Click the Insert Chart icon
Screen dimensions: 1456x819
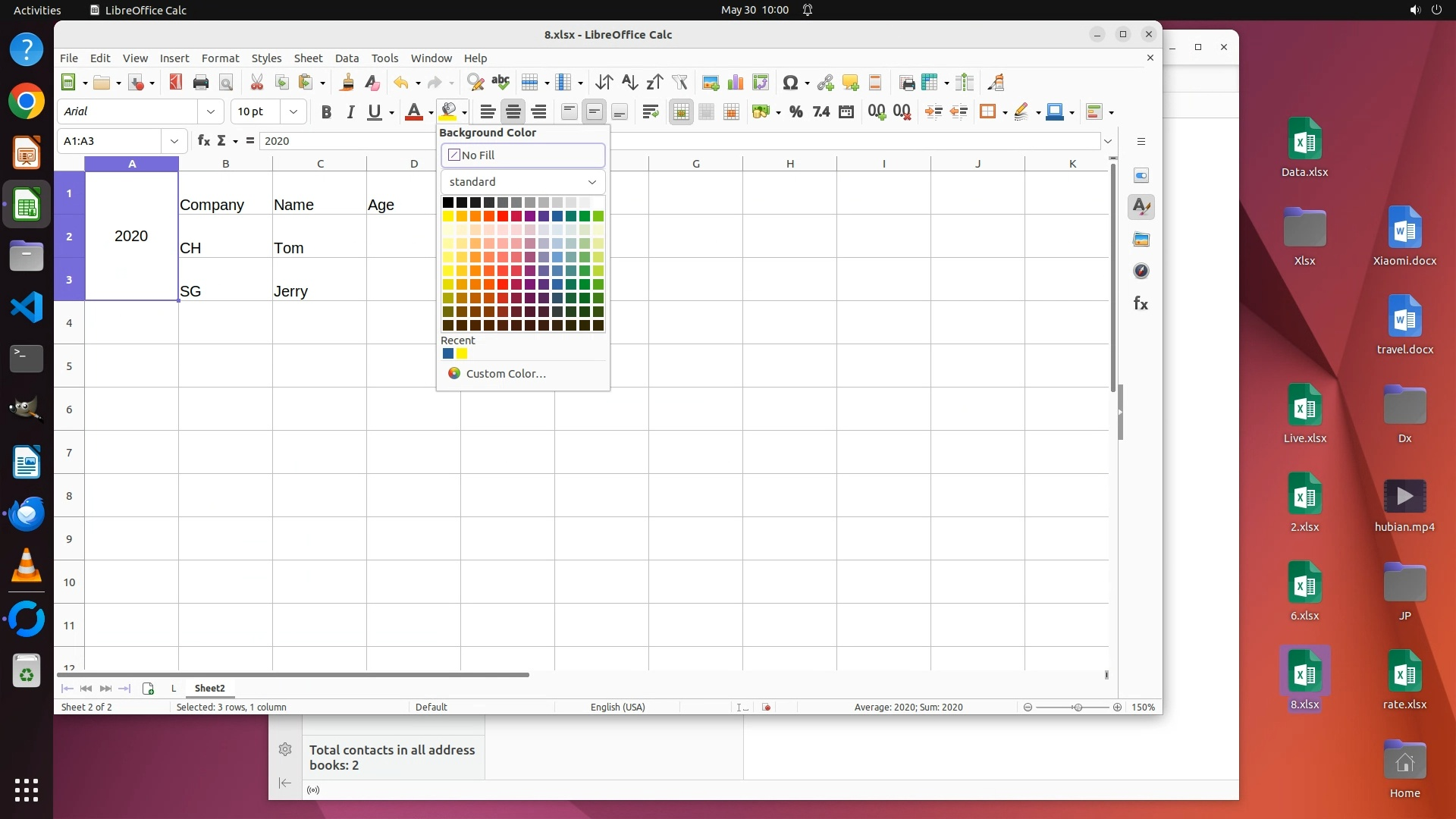pos(735,83)
